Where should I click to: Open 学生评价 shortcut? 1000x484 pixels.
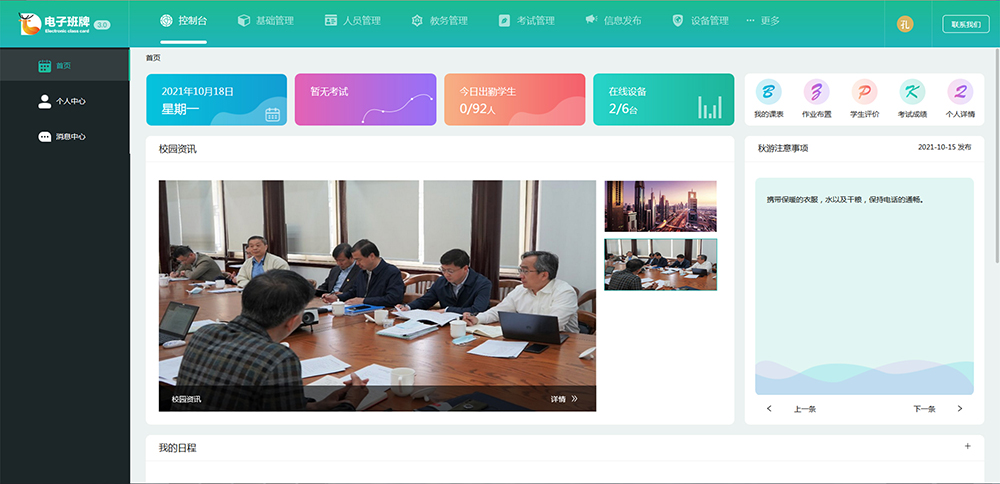tap(864, 99)
